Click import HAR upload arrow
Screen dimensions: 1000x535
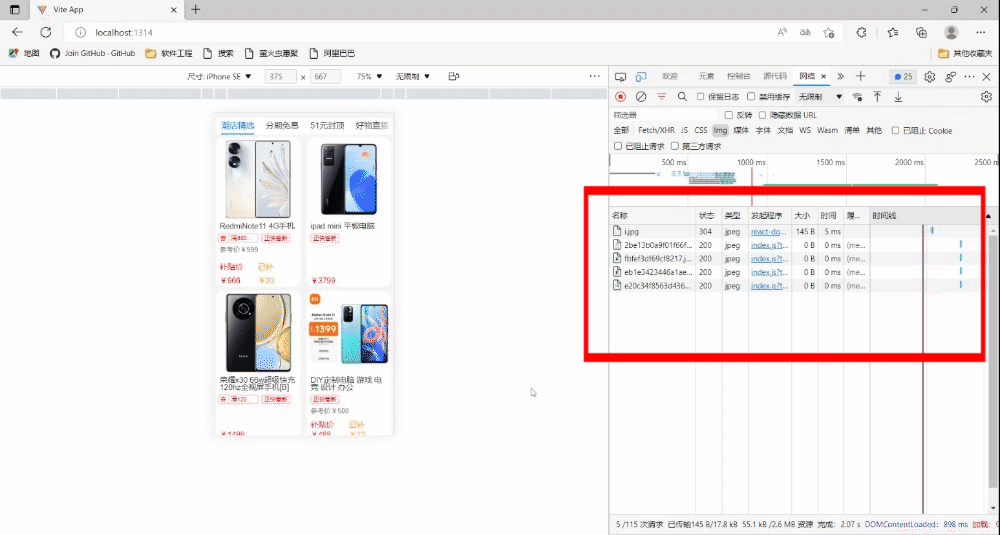point(878,97)
